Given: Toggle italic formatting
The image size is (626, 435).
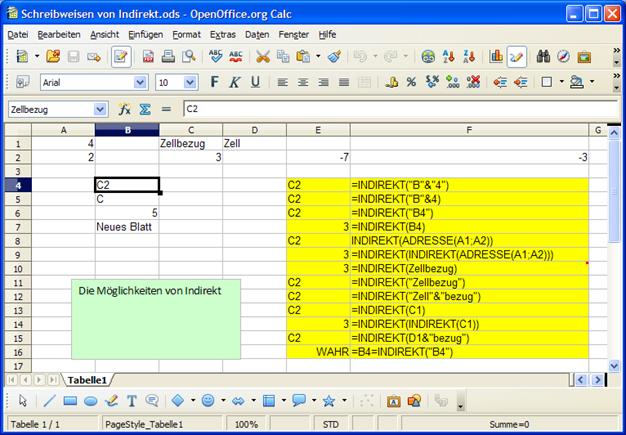Looking at the screenshot, I should [236, 82].
